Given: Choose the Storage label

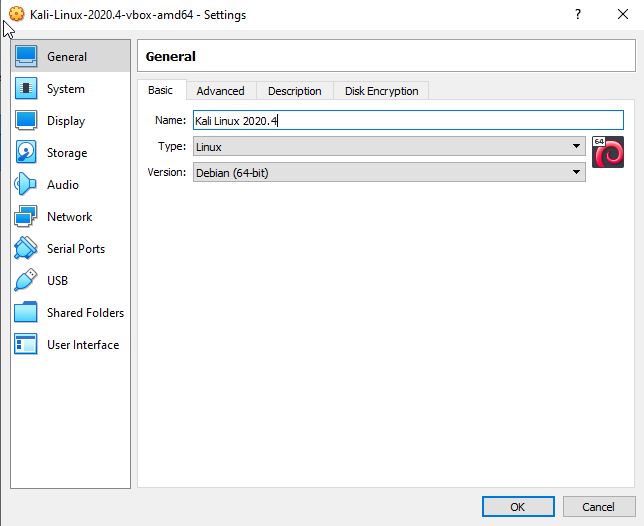Looking at the screenshot, I should tap(67, 153).
